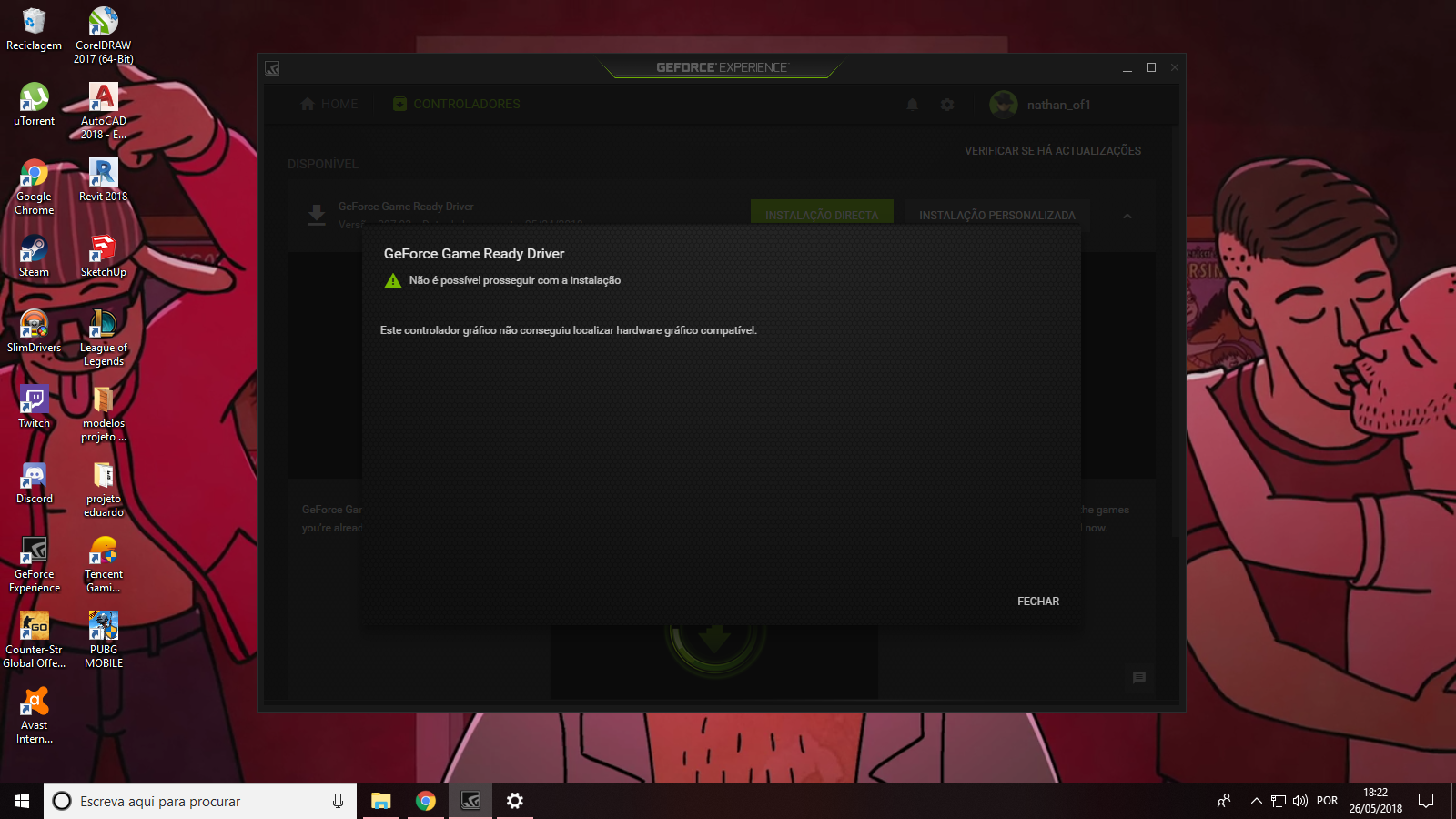The width and height of the screenshot is (1456, 819).
Task: Click GeForce Experience taskbar button
Action: (x=470, y=801)
